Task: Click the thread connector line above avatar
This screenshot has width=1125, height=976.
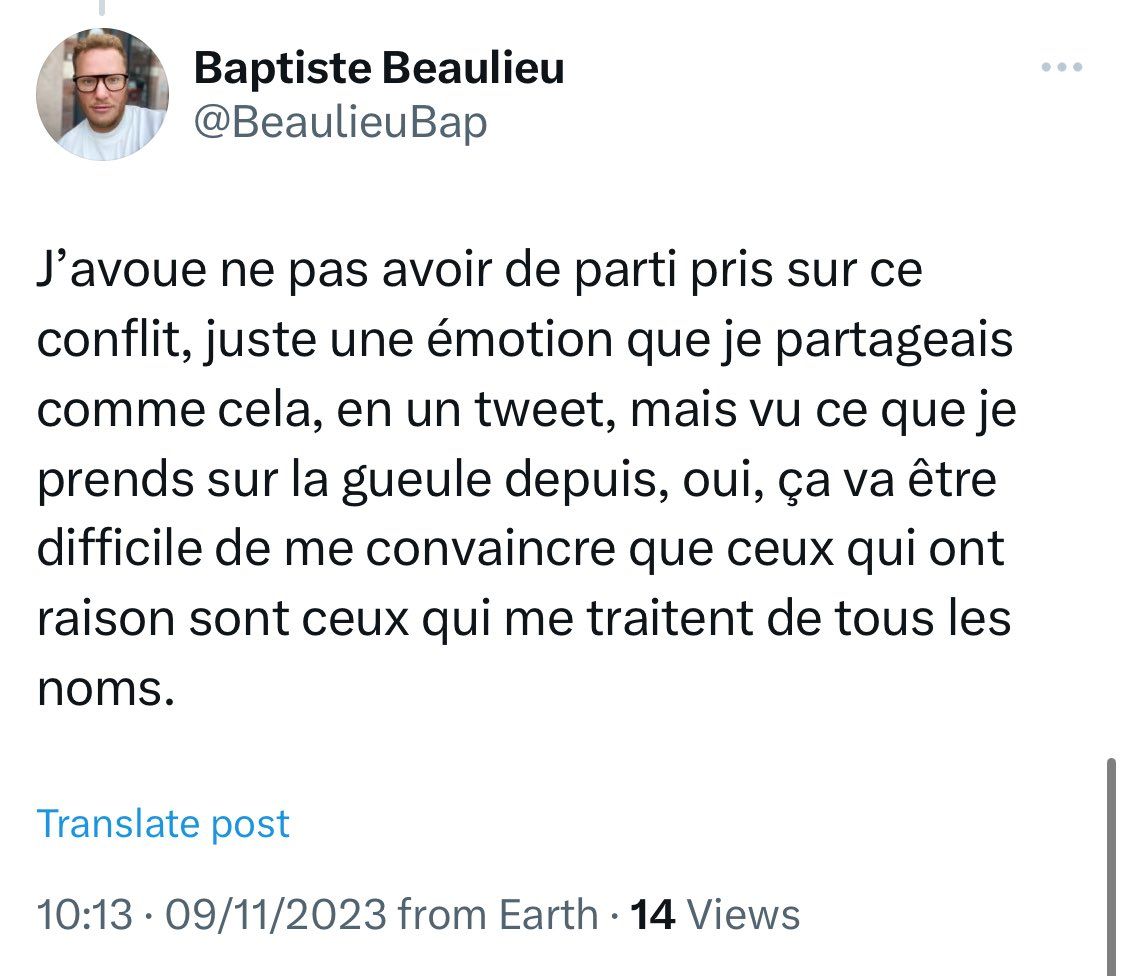Action: click(x=101, y=8)
